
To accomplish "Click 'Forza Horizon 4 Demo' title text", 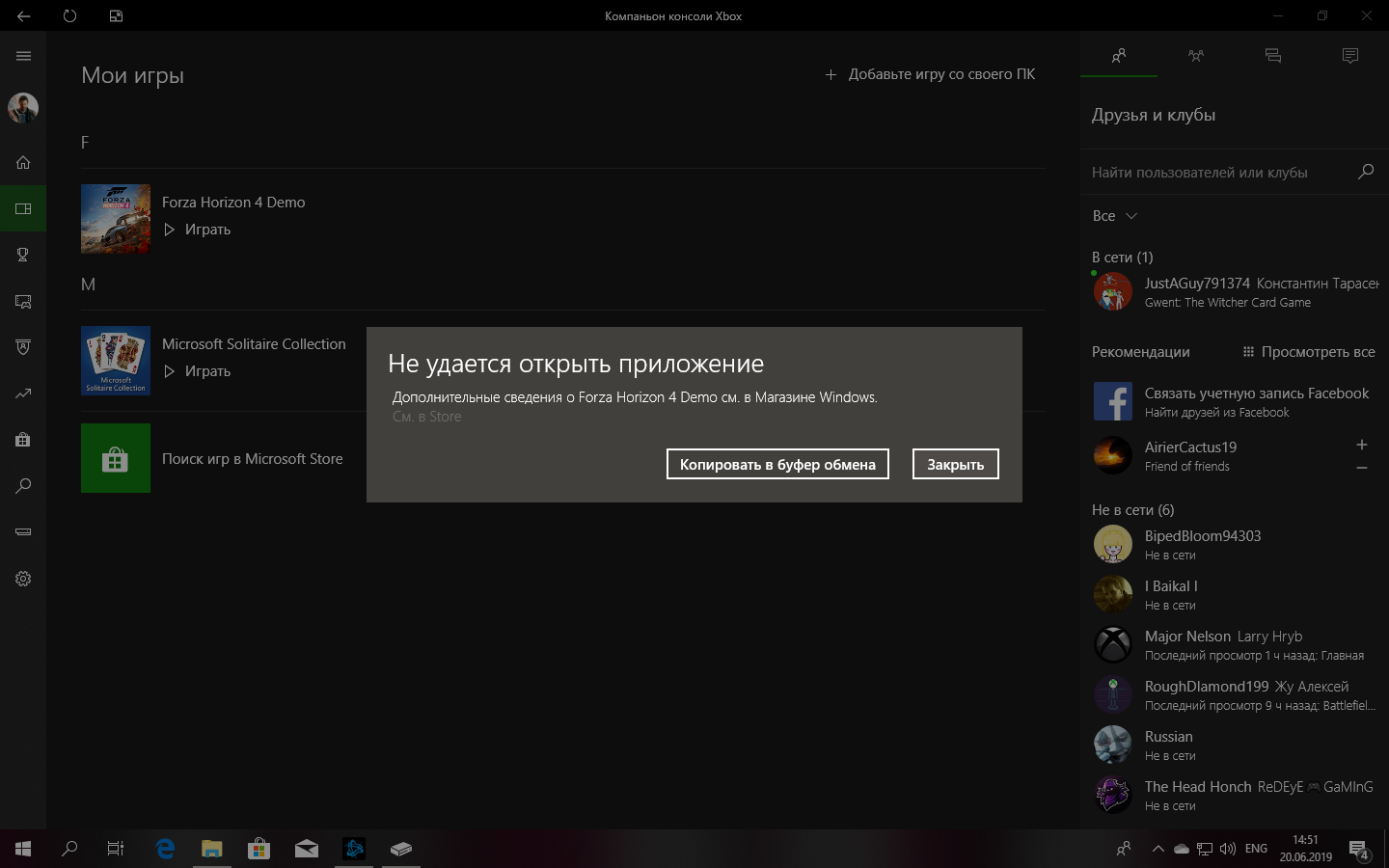I will [233, 203].
